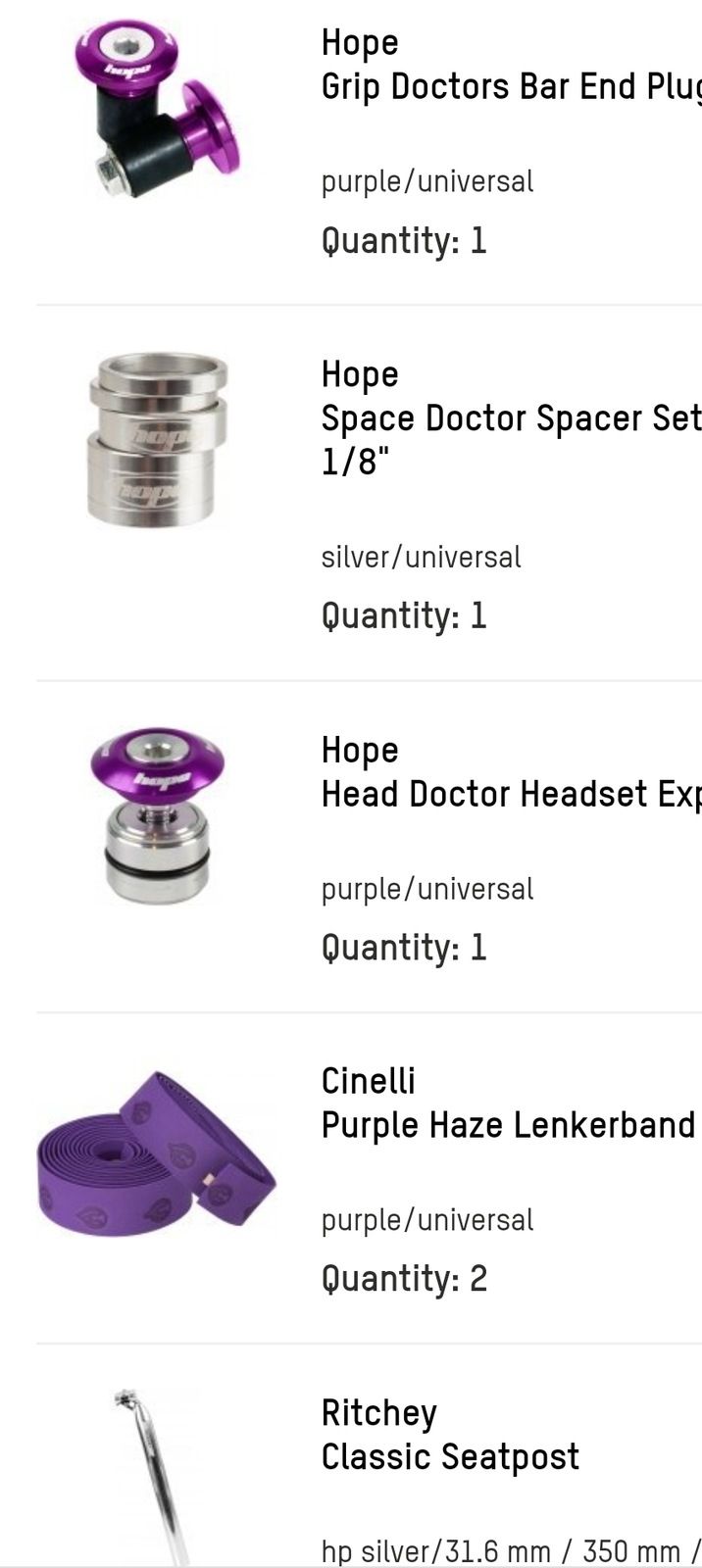This screenshot has width=702, height=1568.
Task: Select the Ritchey brand name
Action: click(x=379, y=1413)
